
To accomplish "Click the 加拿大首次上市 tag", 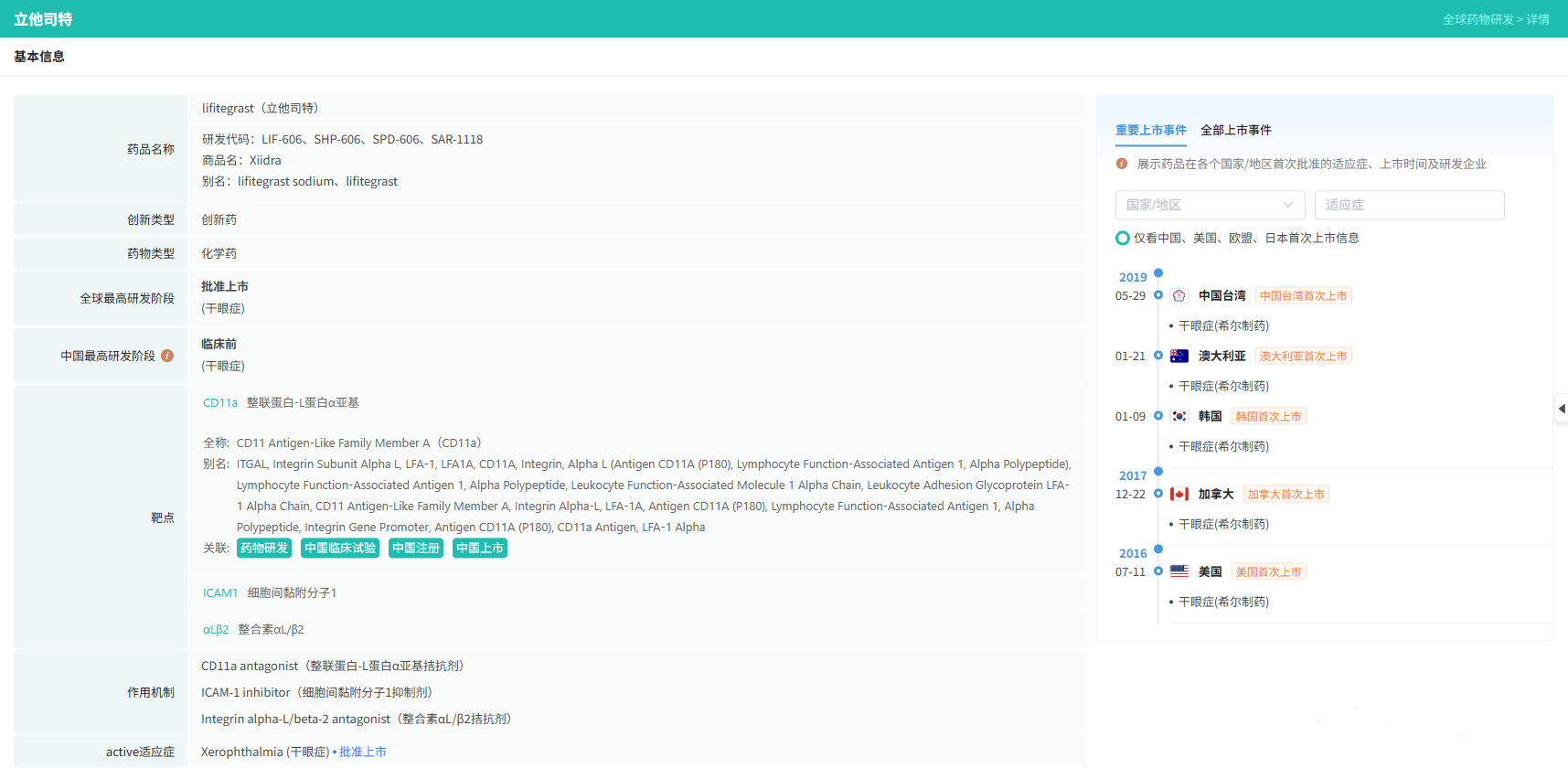I will pos(1286,494).
